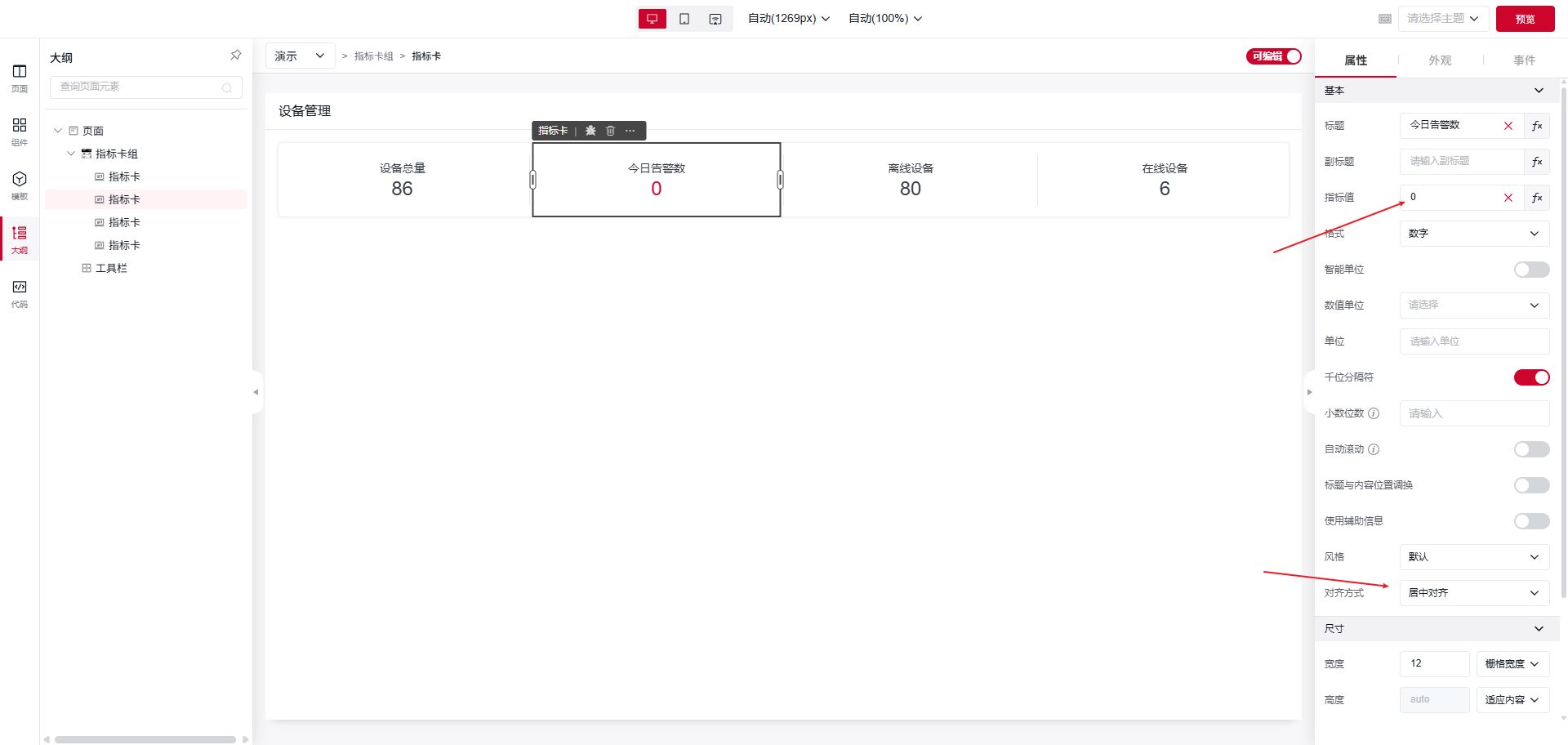The width and height of the screenshot is (1568, 745).
Task: Open the 模板 templates sidebar icon
Action: pos(20,185)
